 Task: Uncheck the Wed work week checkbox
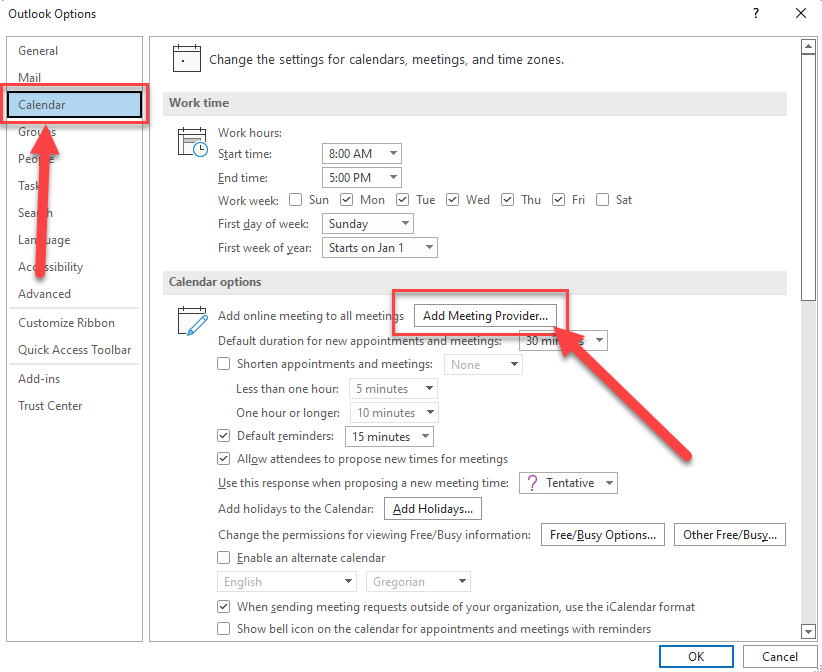click(x=452, y=200)
